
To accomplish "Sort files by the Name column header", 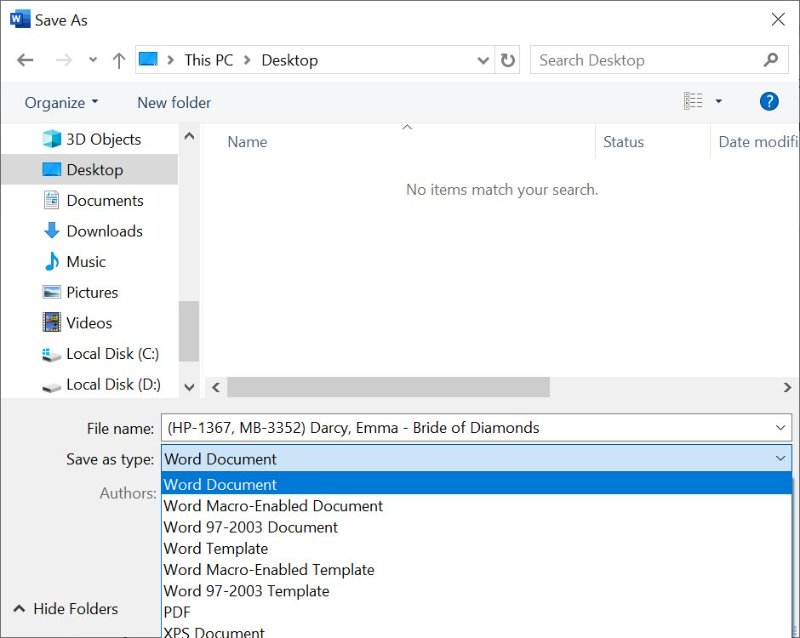I will click(247, 142).
